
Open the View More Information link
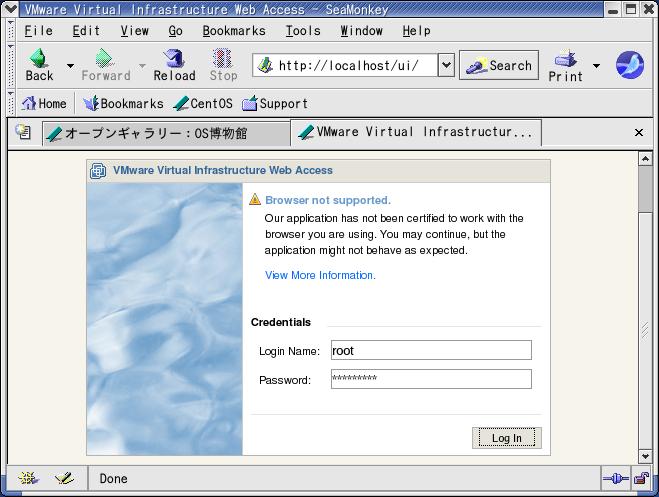point(320,275)
